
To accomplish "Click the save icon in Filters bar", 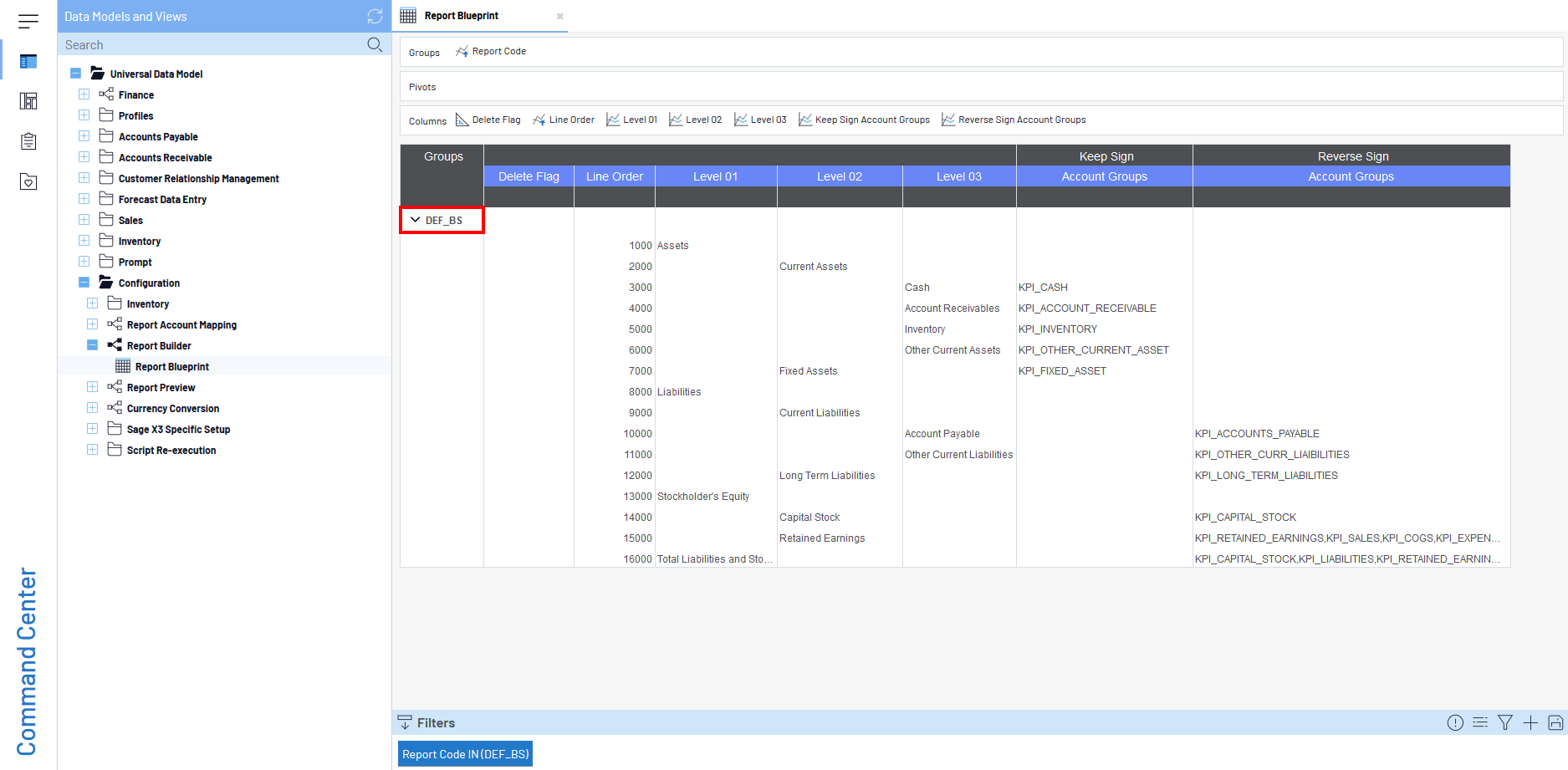I will tap(1555, 722).
